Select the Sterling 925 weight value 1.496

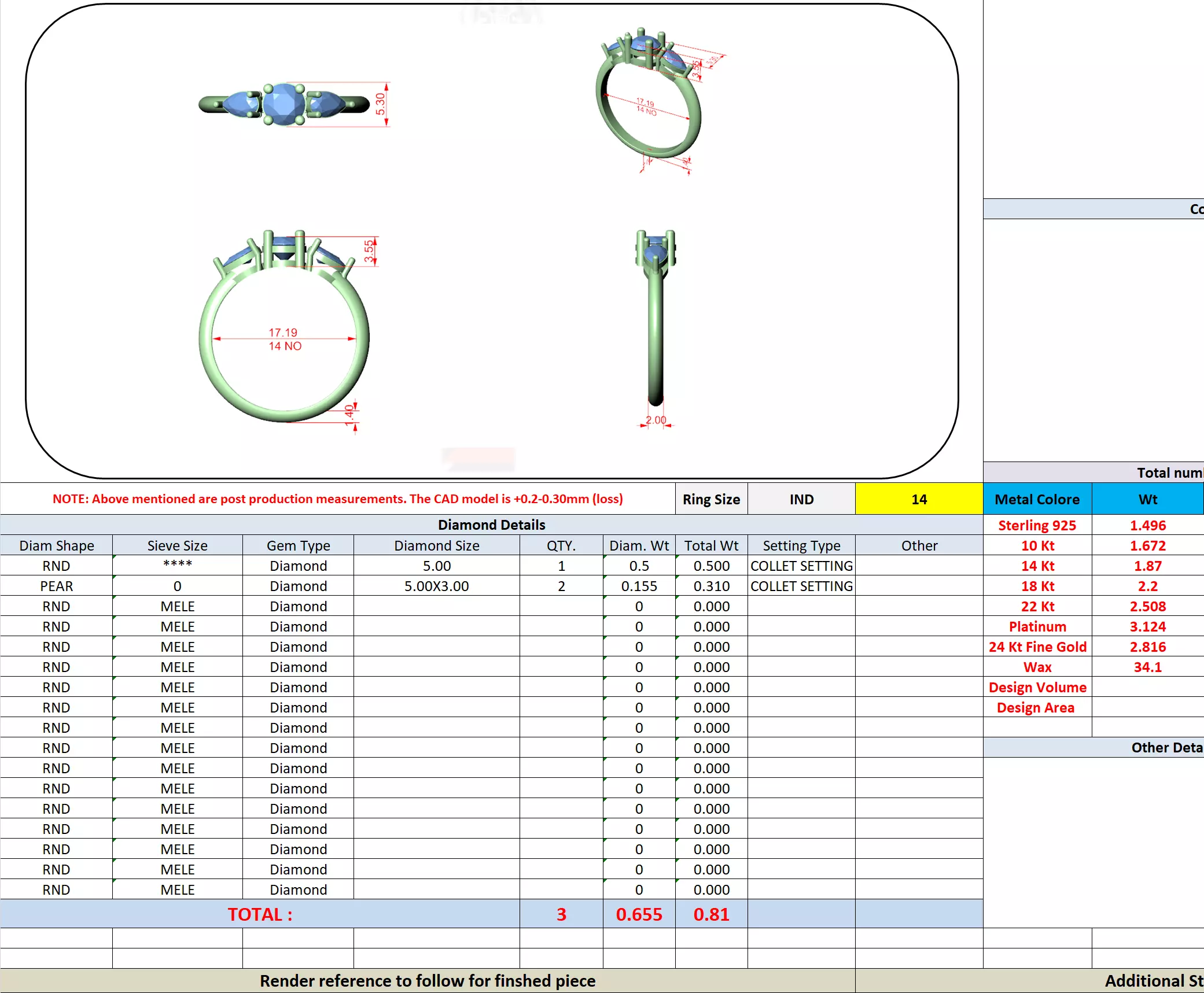point(1147,525)
